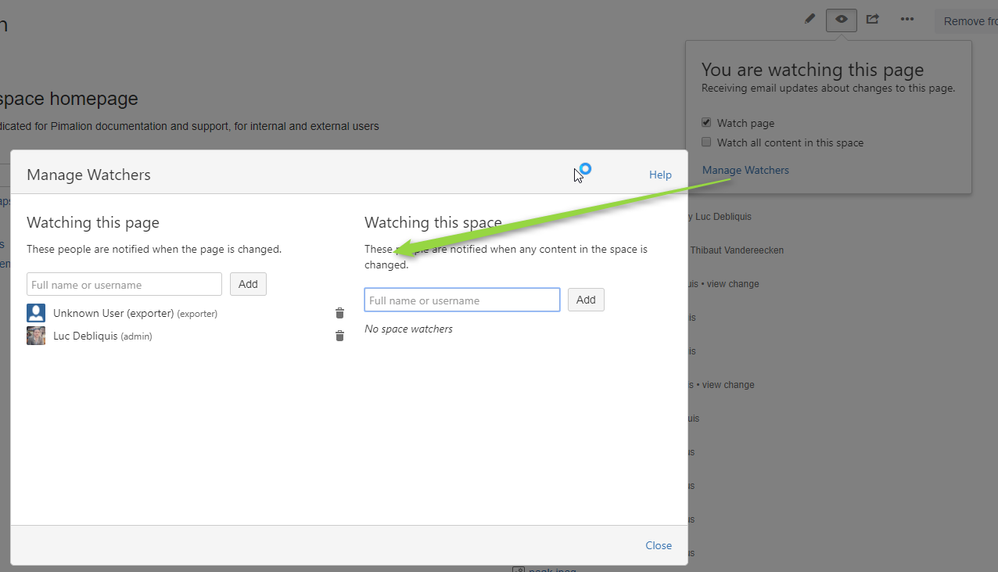Focus the page watcher name input field
The height and width of the screenshot is (572, 998).
click(x=124, y=284)
